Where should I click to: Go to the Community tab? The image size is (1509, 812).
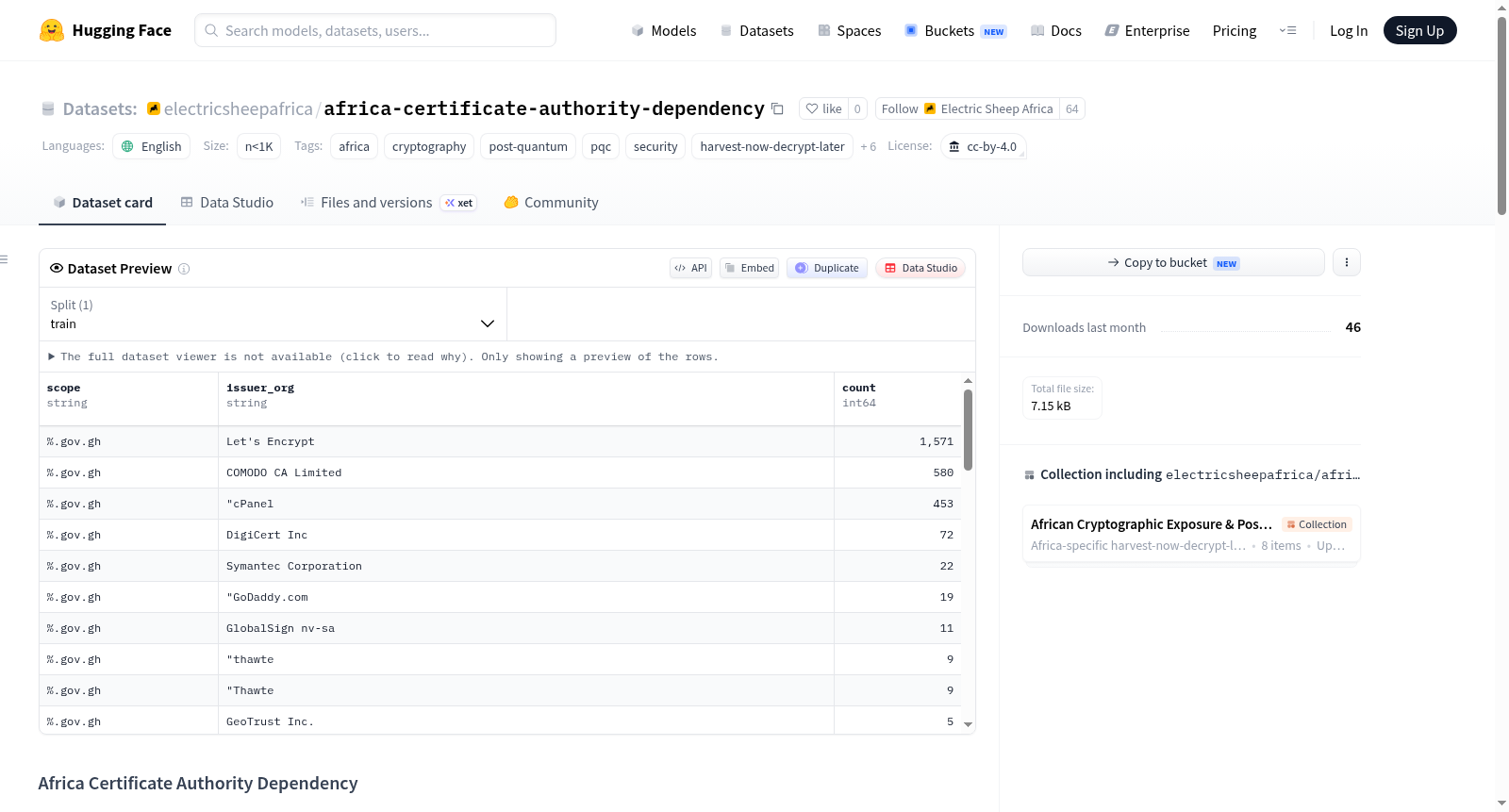point(552,202)
